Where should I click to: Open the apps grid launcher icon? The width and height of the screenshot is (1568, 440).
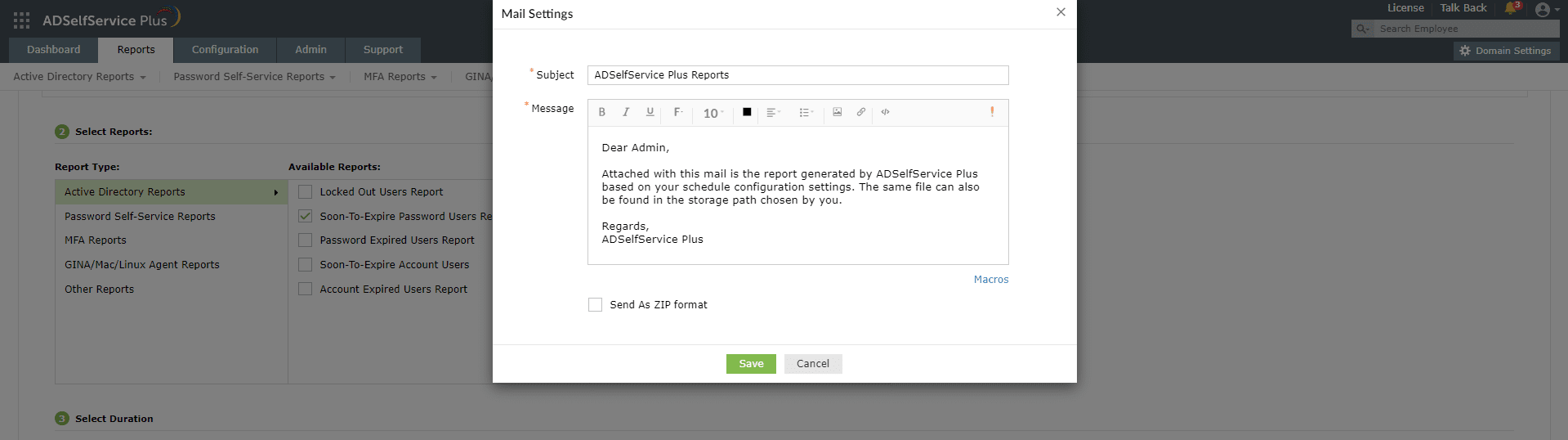(x=22, y=20)
